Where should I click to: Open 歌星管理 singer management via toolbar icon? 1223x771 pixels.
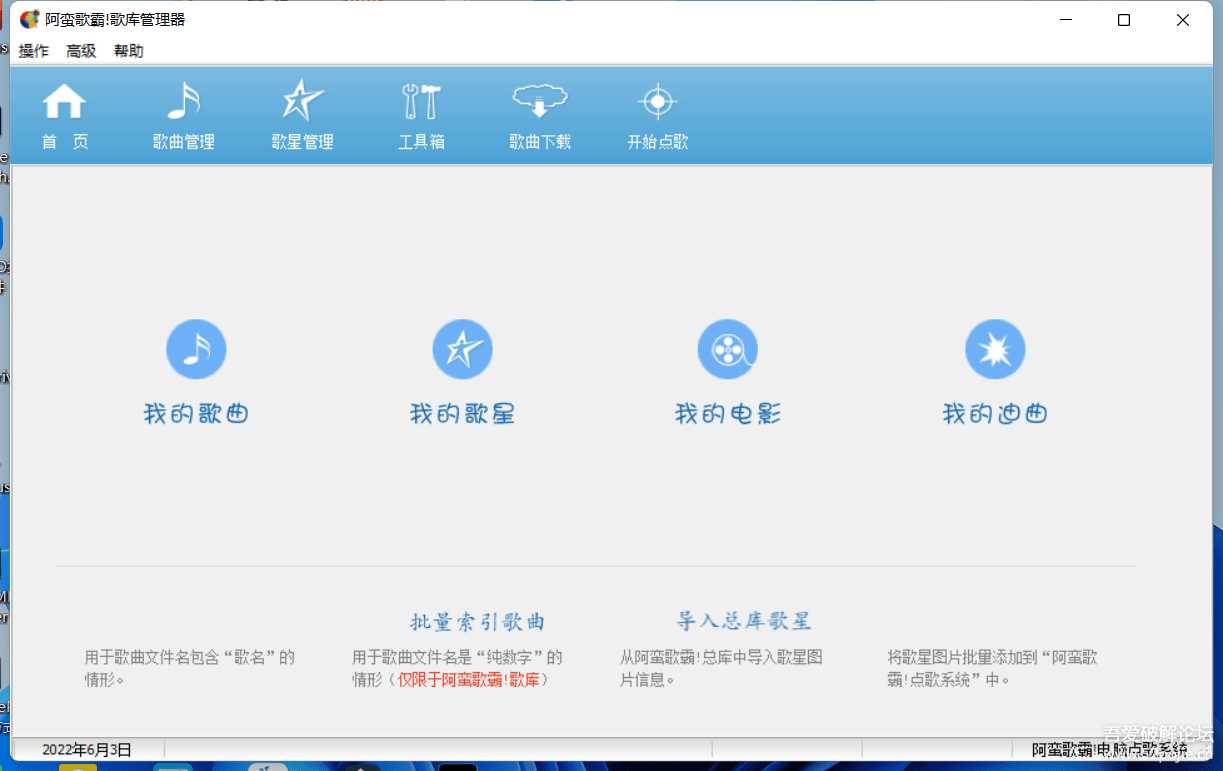click(301, 113)
